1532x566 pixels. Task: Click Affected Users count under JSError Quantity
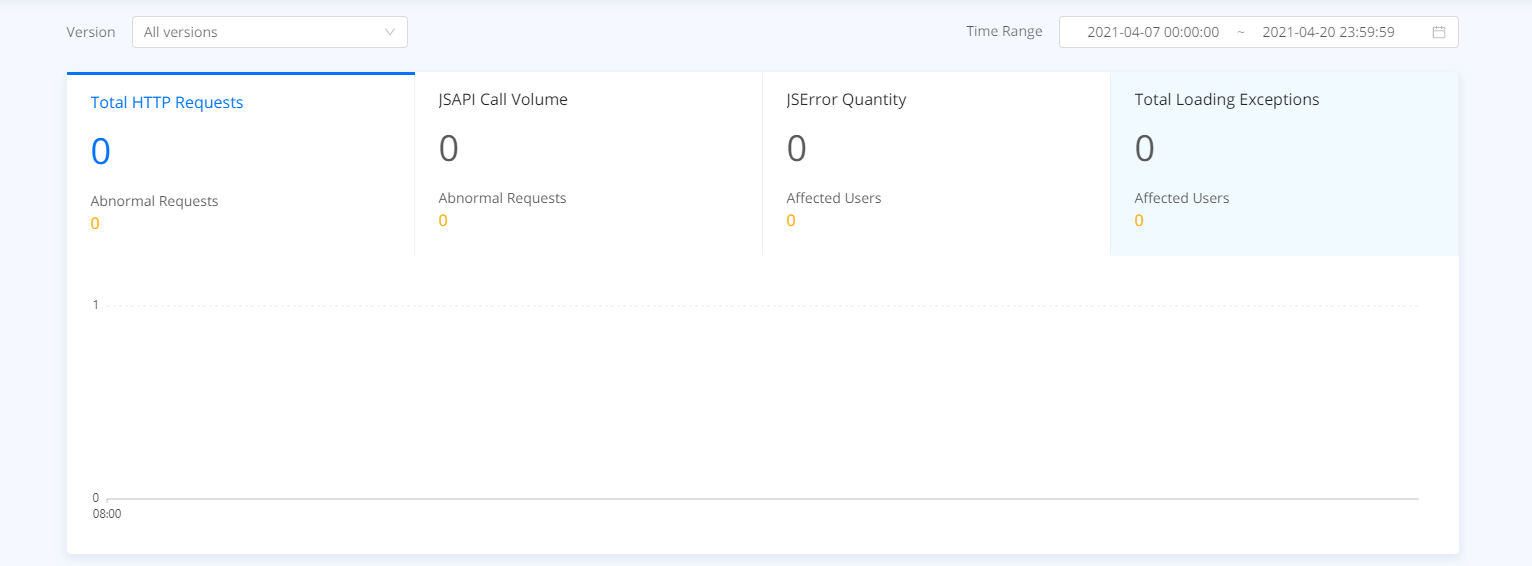[791, 220]
